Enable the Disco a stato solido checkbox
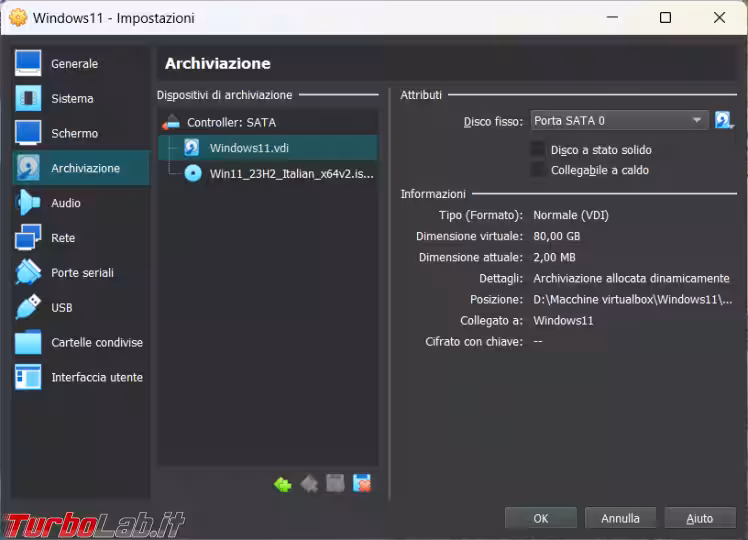Viewport: 748px width, 540px height. (x=538, y=149)
